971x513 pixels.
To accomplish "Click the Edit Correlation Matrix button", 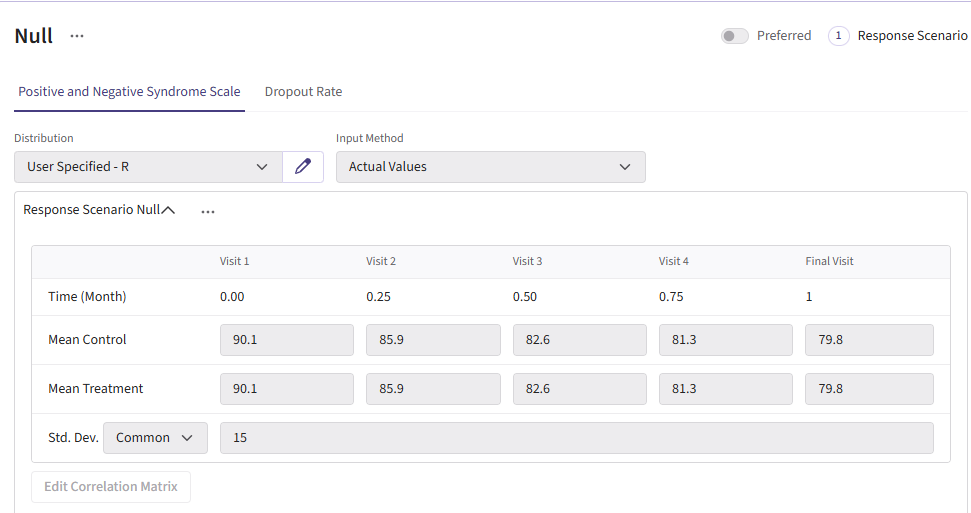I will [111, 487].
